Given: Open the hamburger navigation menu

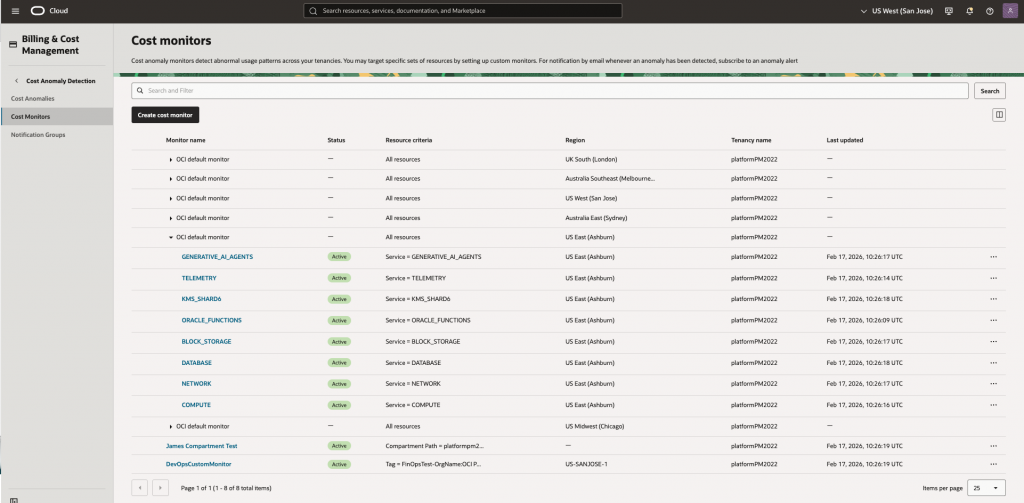Looking at the screenshot, I should click(16, 11).
